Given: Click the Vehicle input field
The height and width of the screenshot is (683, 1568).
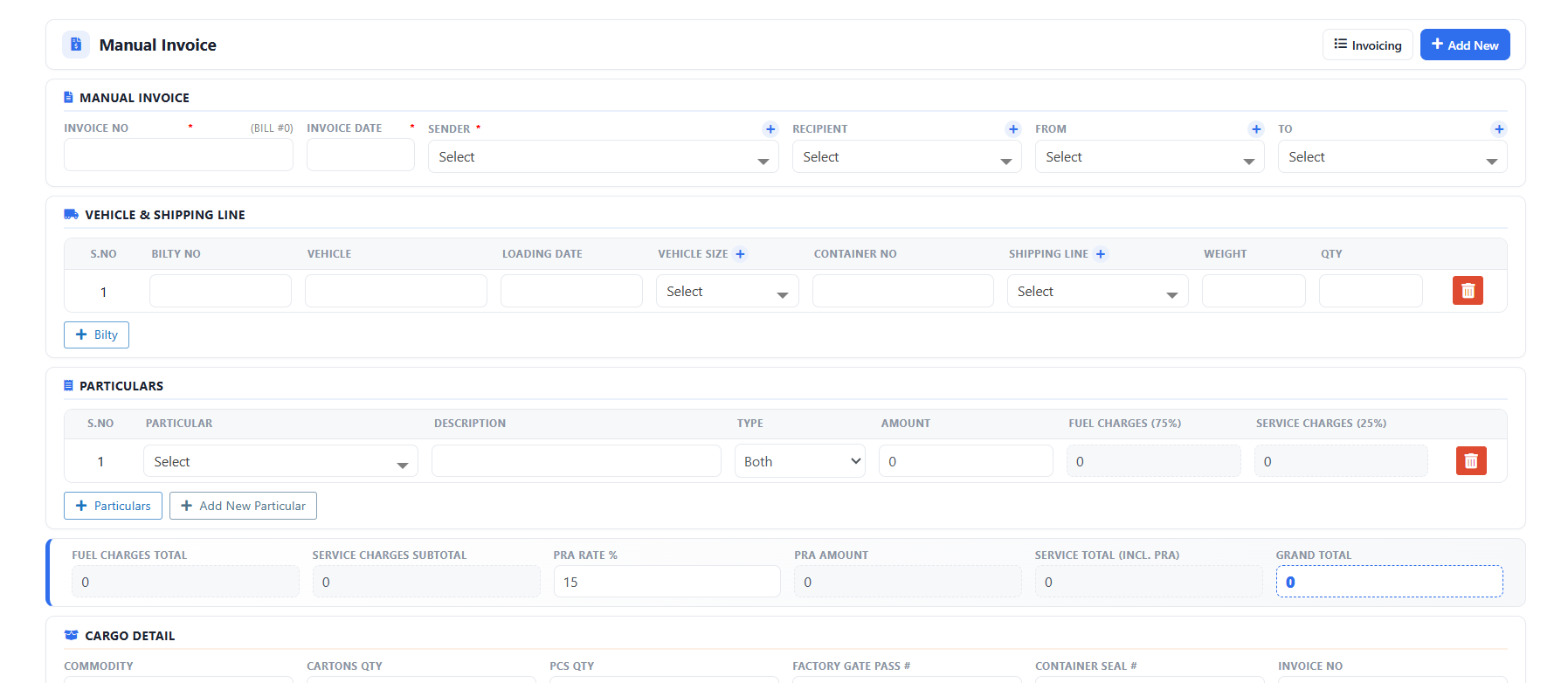Looking at the screenshot, I should (396, 291).
